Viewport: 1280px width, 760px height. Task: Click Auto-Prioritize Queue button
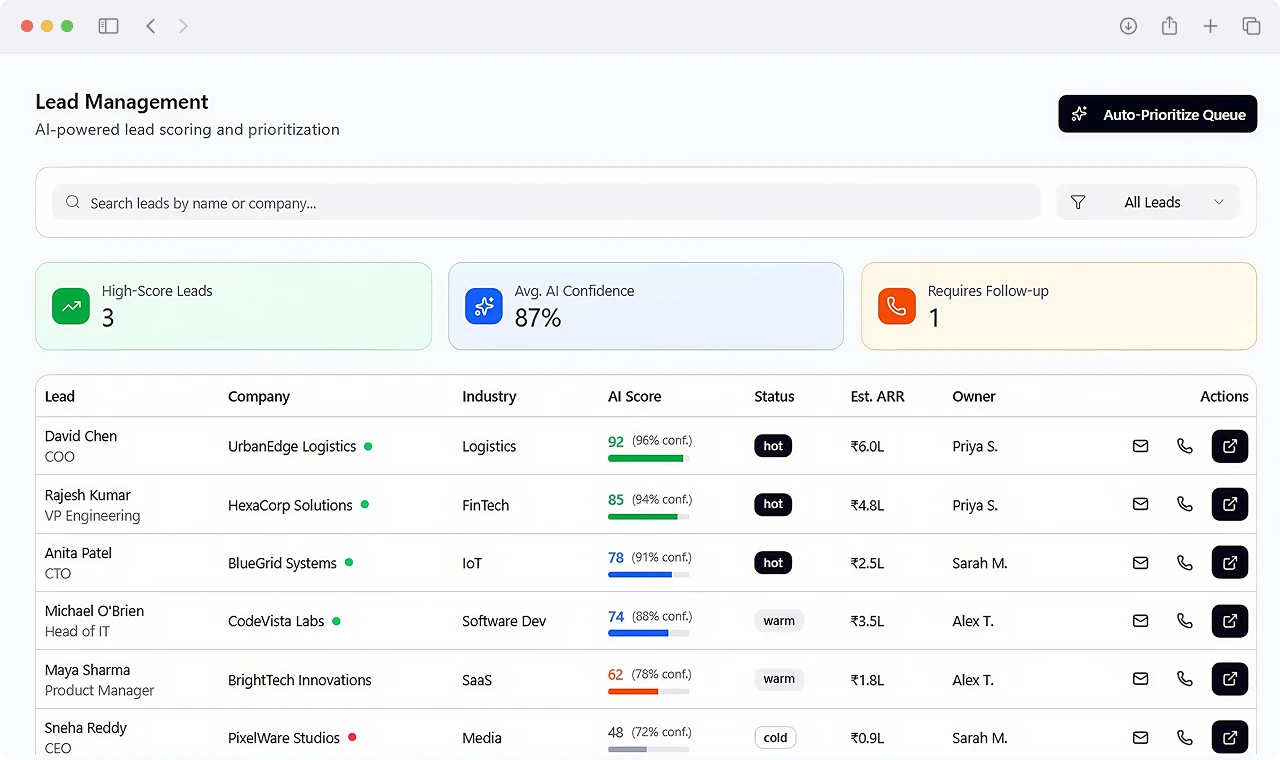(1157, 114)
